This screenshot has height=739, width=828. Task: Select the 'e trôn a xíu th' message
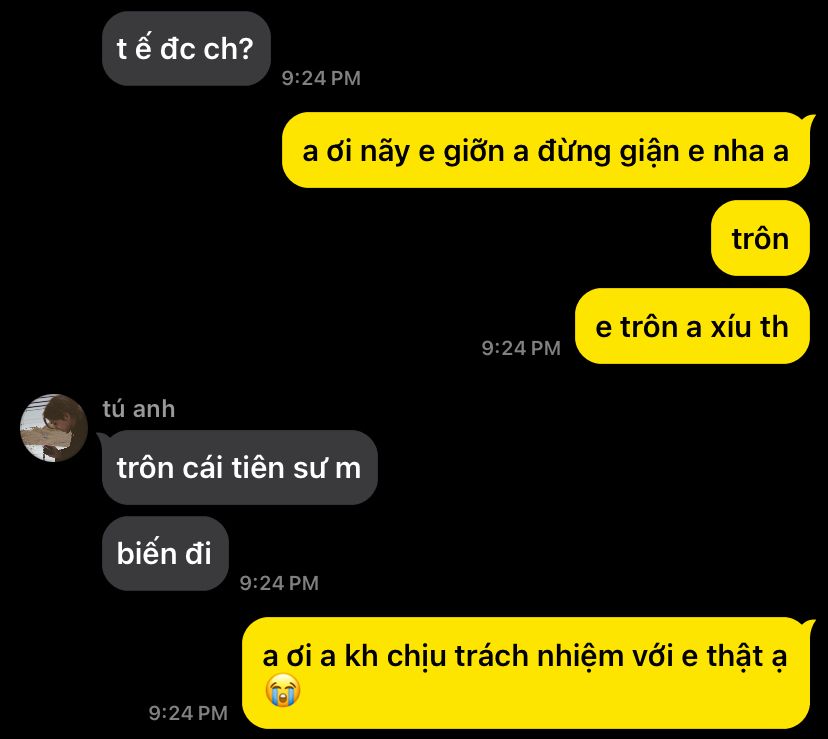[x=692, y=326]
